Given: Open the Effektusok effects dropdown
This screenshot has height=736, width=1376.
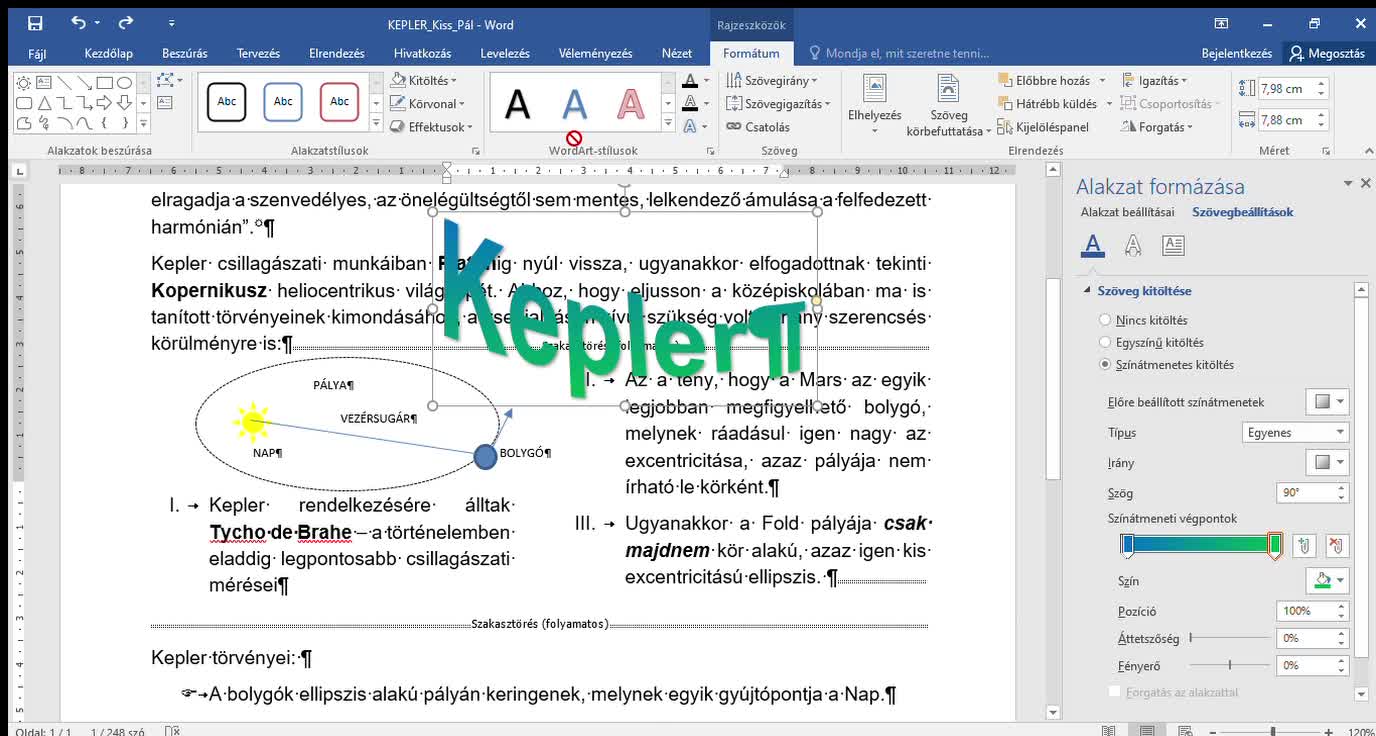Looking at the screenshot, I should tap(432, 127).
